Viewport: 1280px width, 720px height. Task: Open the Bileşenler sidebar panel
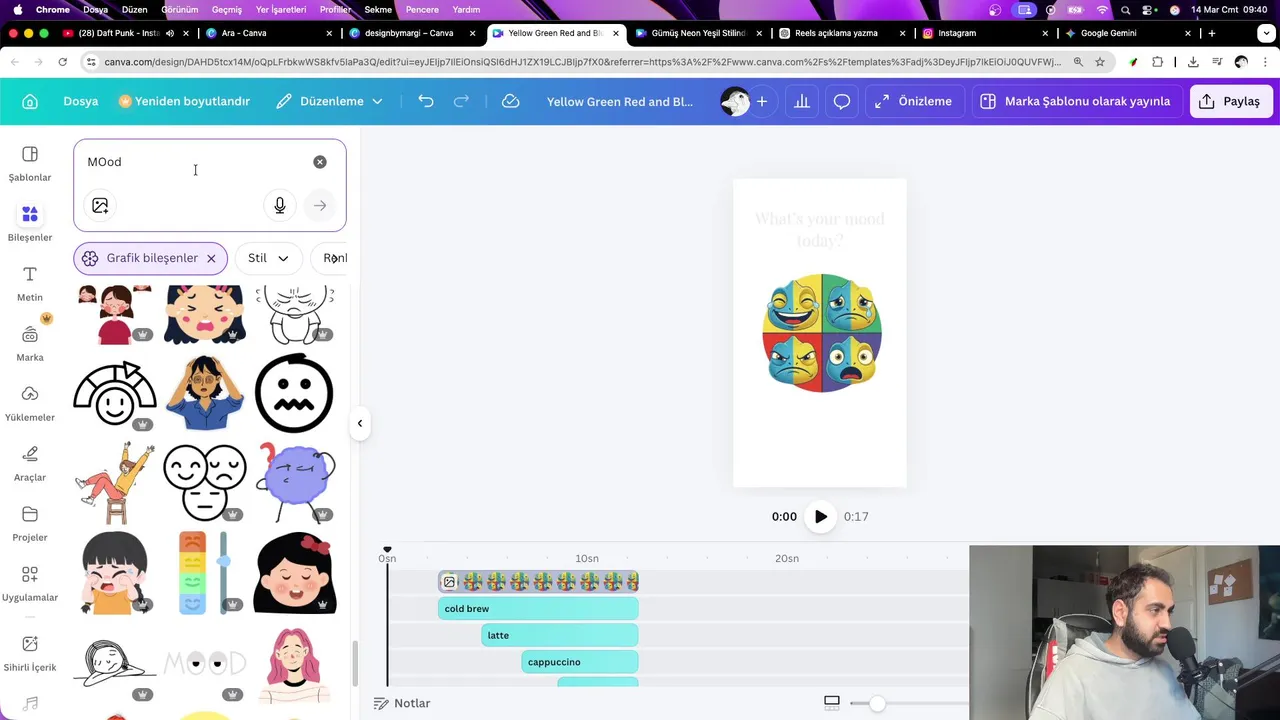click(30, 224)
